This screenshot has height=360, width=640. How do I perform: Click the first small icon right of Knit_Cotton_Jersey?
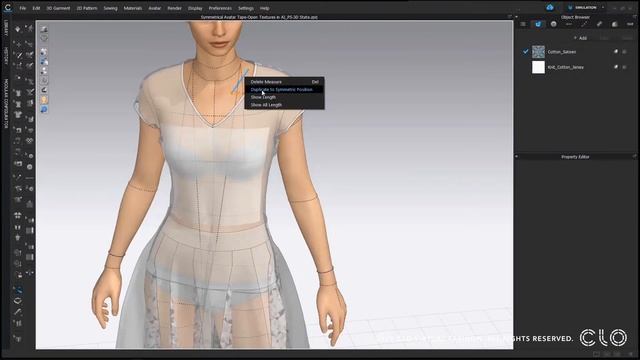tap(616, 67)
